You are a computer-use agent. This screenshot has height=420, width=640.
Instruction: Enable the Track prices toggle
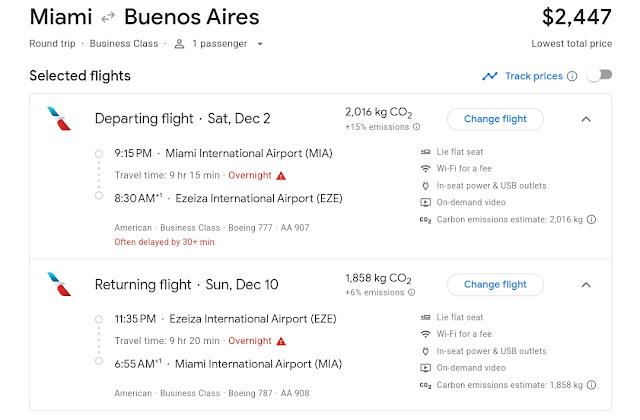click(598, 76)
